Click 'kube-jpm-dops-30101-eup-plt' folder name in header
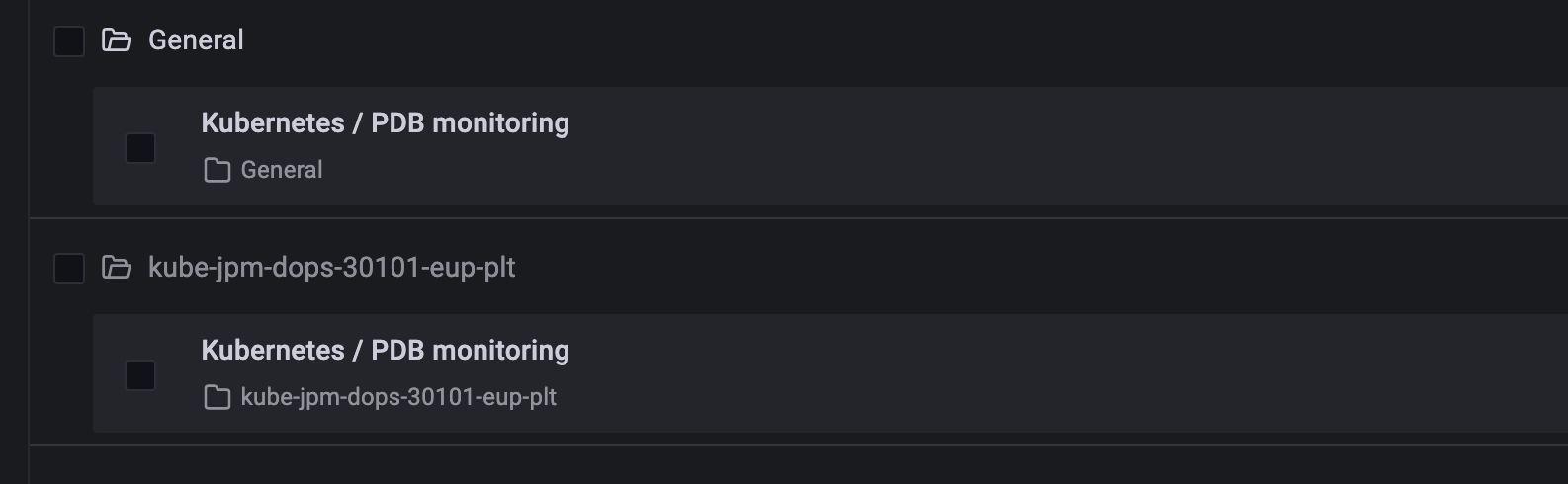The width and height of the screenshot is (1568, 484). [x=332, y=268]
